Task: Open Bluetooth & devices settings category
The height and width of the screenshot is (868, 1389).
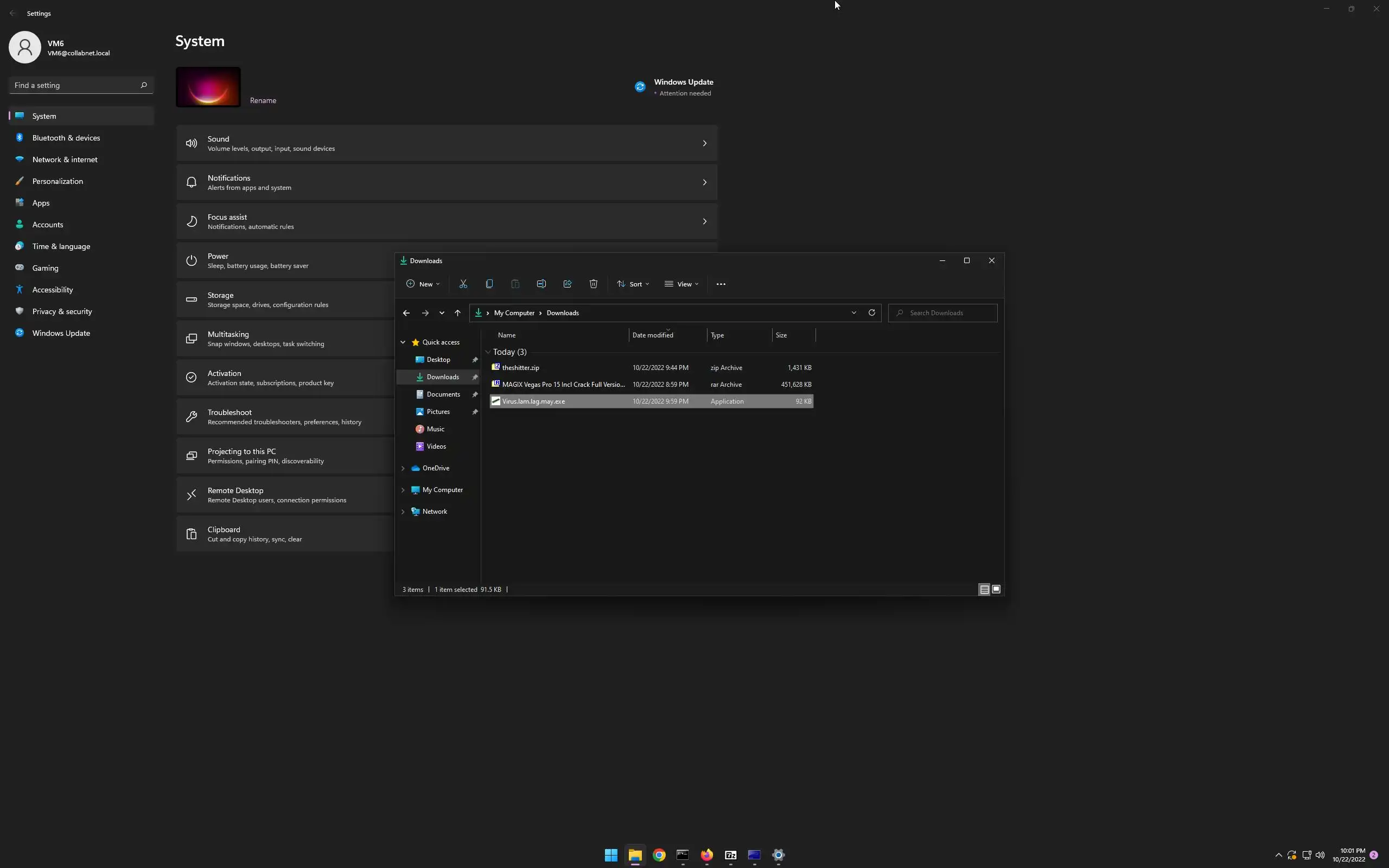Action: [66, 138]
